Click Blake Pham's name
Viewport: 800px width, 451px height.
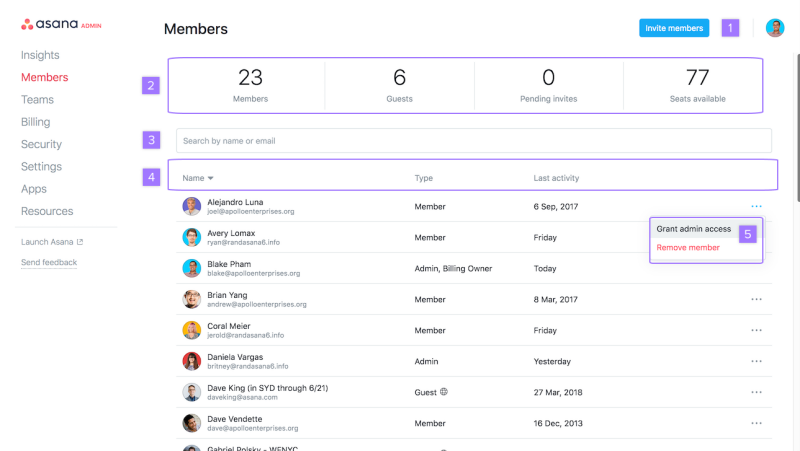(229, 264)
